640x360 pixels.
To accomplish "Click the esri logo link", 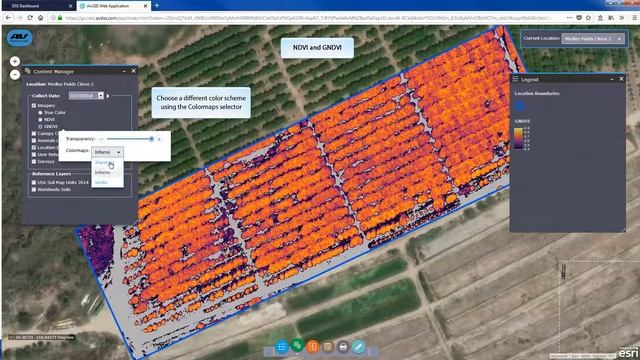I will coord(628,353).
